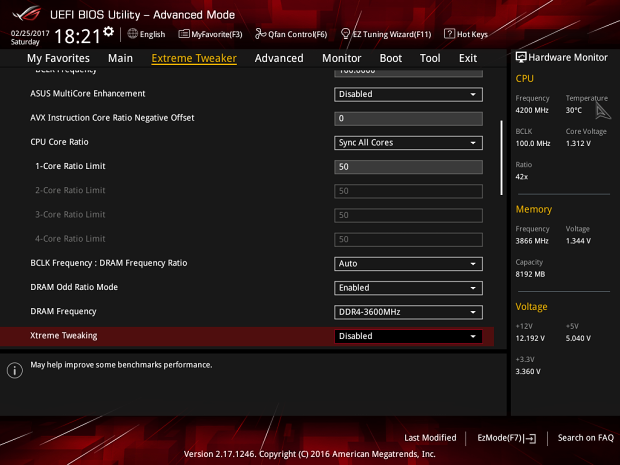Click the 3-Core Ratio Limit field

click(408, 215)
